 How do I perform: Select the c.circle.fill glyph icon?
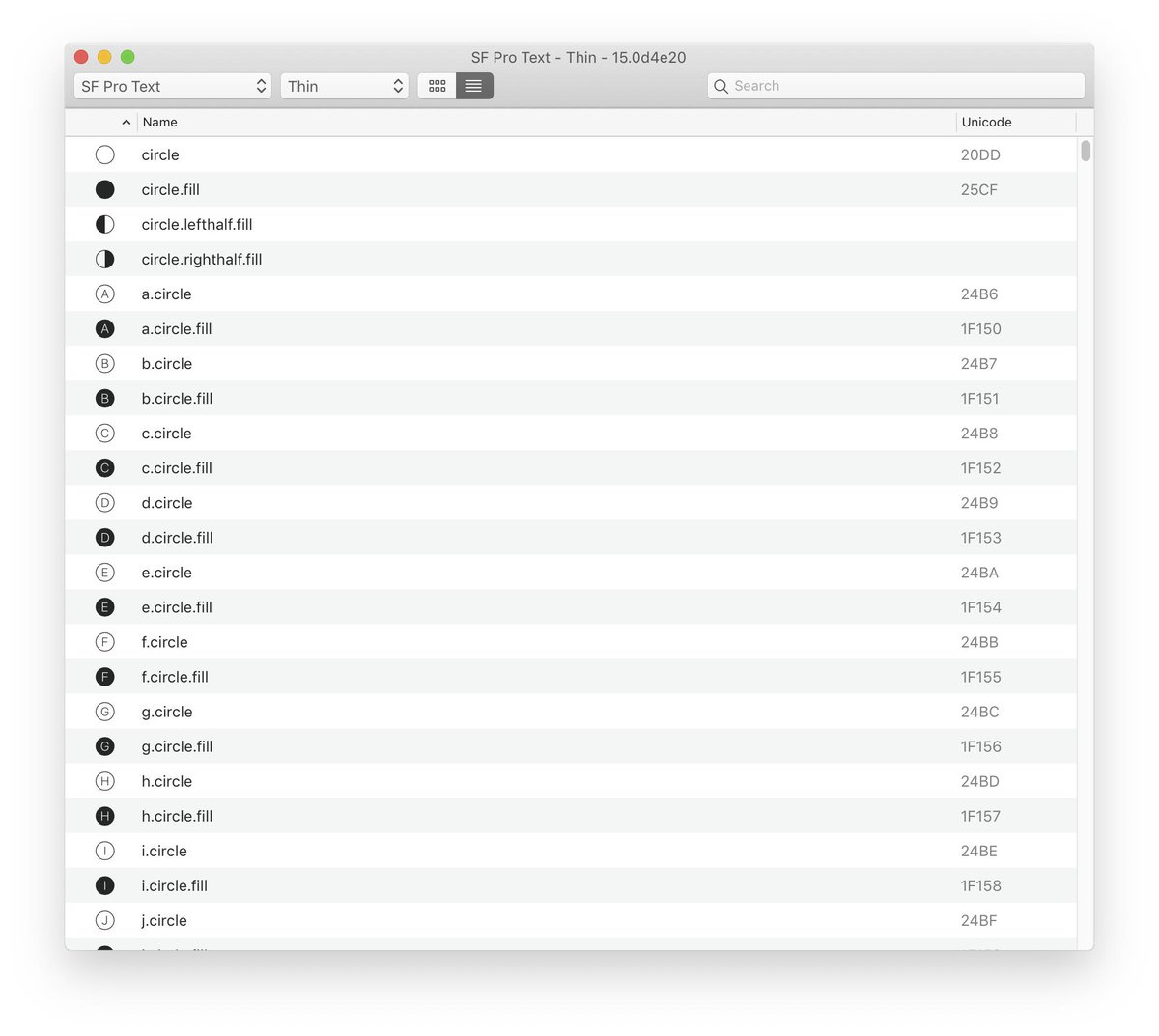tap(105, 467)
